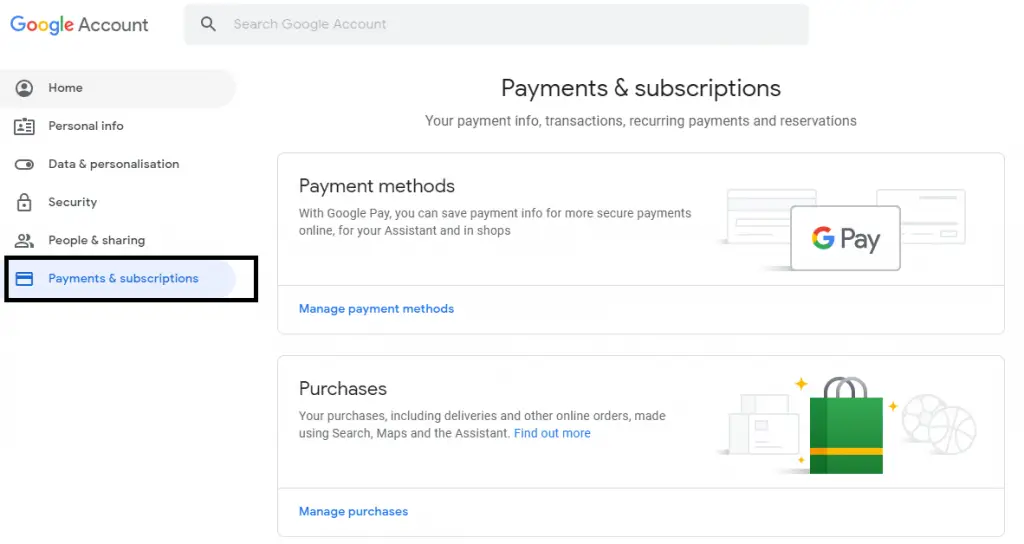Image resolution: width=1024 pixels, height=544 pixels.
Task: Click the G Pay card illustration
Action: coord(845,238)
